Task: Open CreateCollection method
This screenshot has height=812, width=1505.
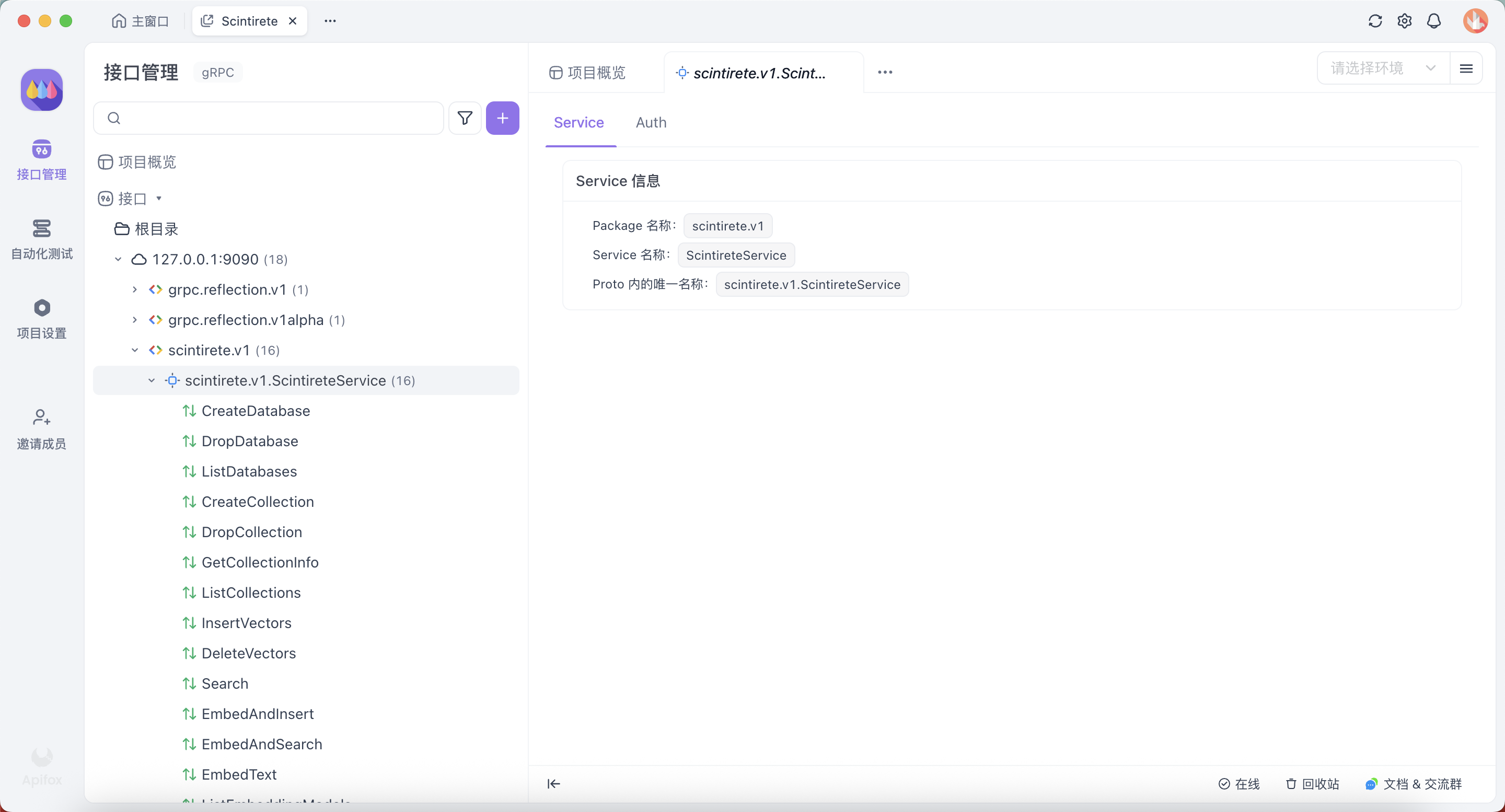Action: click(x=258, y=502)
